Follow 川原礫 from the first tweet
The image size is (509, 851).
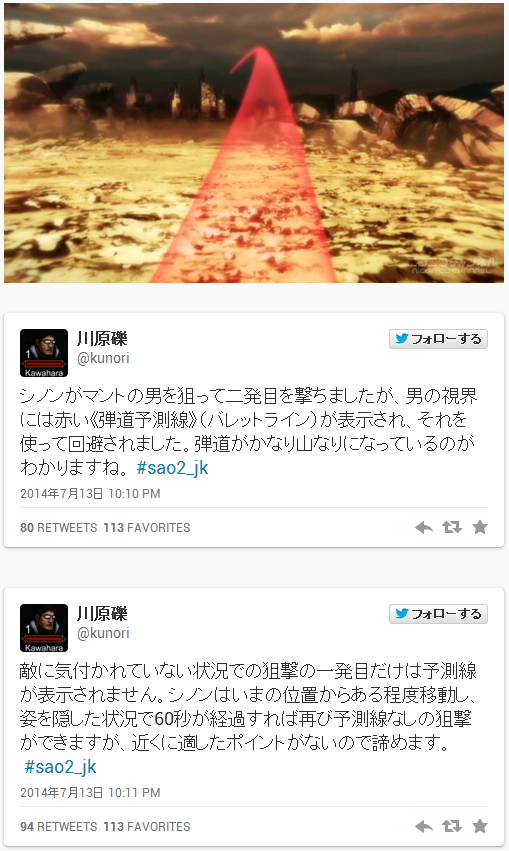438,339
